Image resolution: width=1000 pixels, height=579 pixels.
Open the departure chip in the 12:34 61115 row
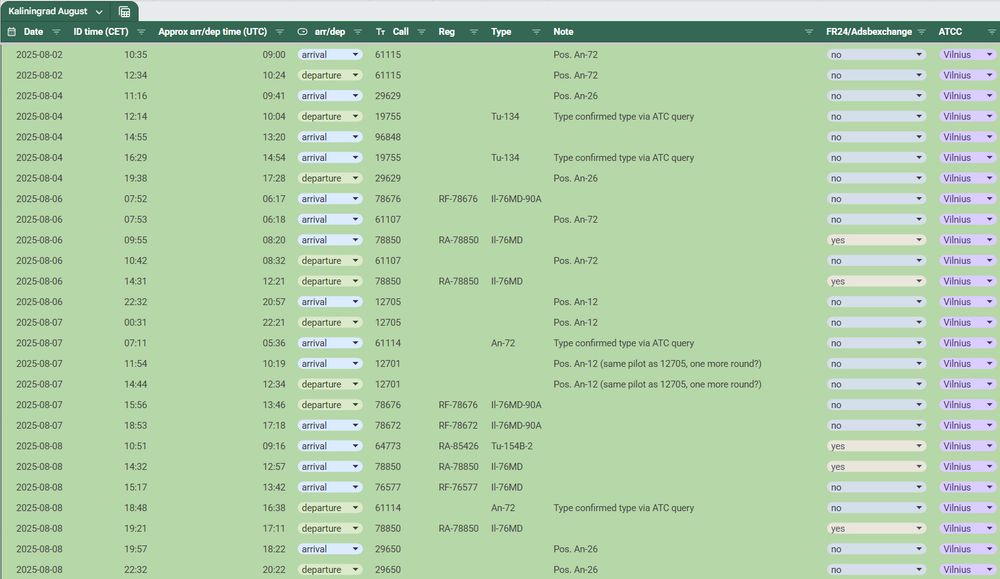pyautogui.click(x=330, y=75)
